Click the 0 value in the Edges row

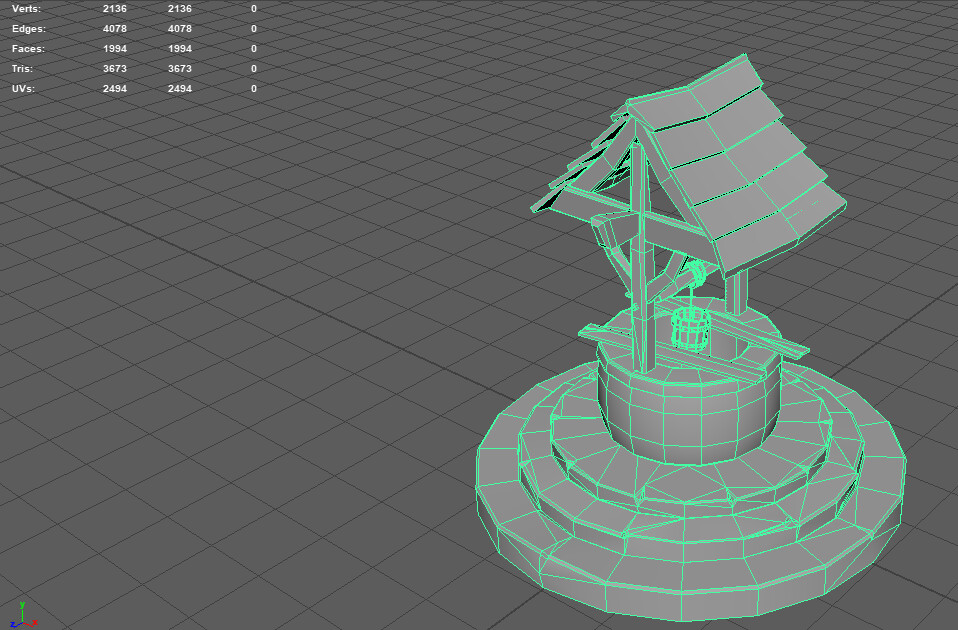pyautogui.click(x=254, y=29)
